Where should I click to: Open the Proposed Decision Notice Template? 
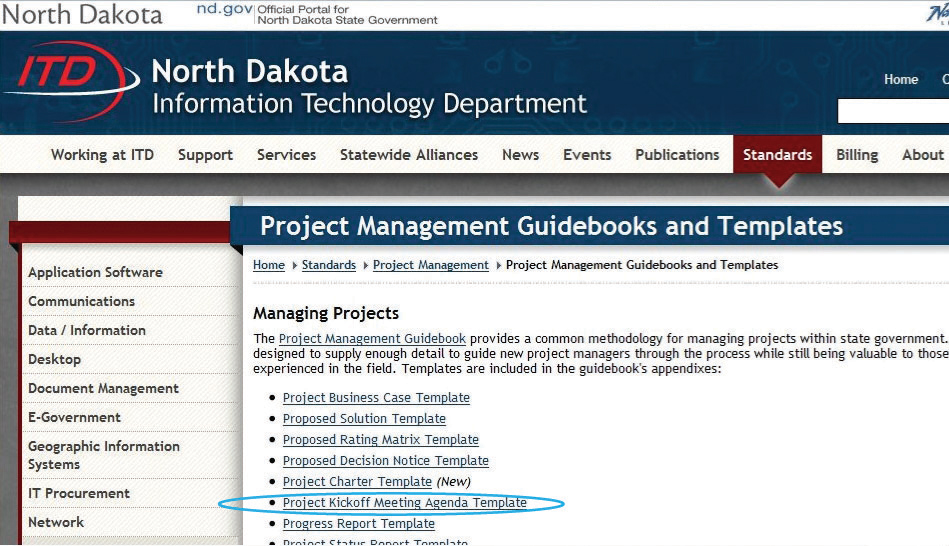[x=386, y=461]
